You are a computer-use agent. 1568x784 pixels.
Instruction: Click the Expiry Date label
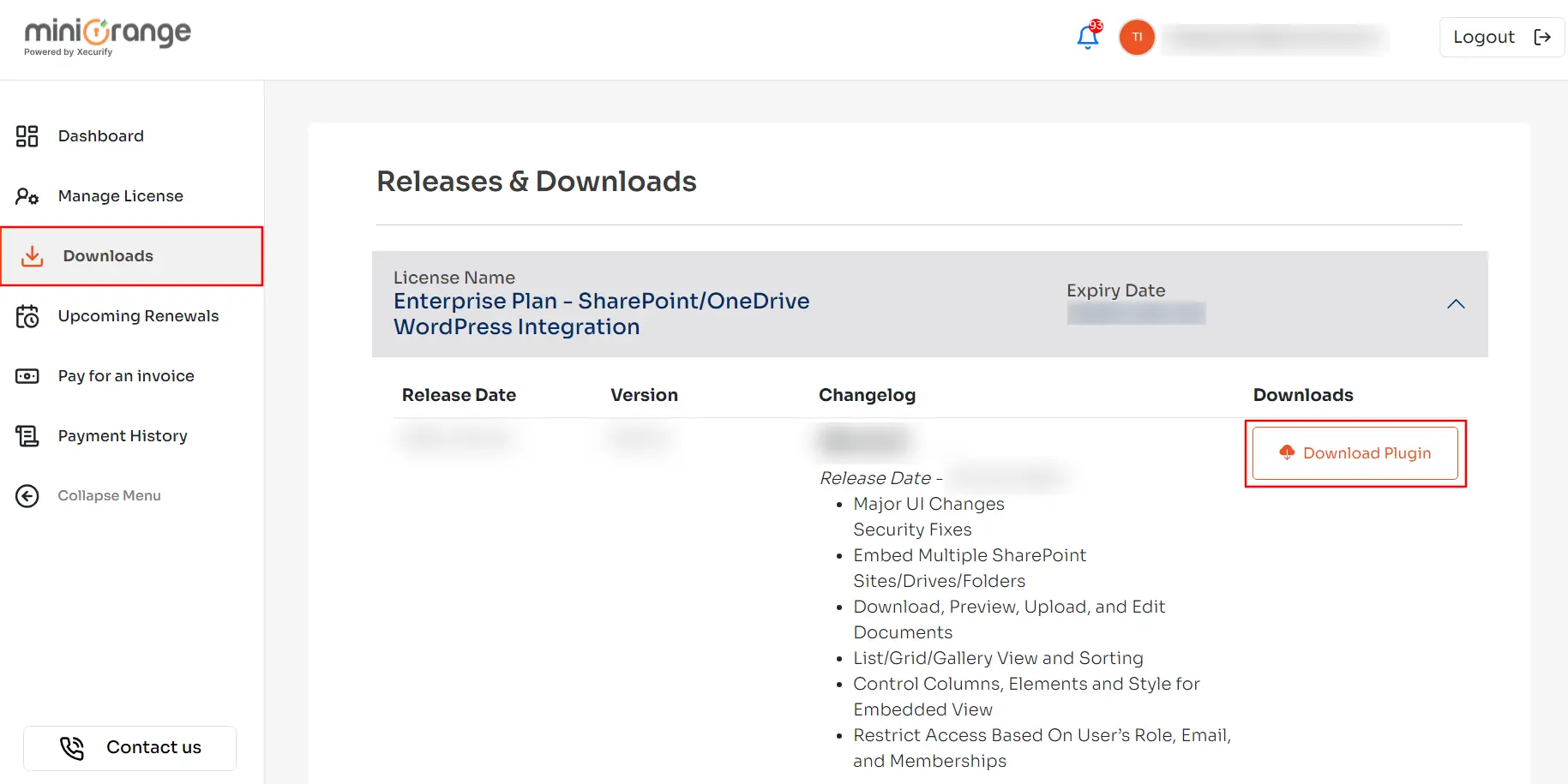(1115, 290)
